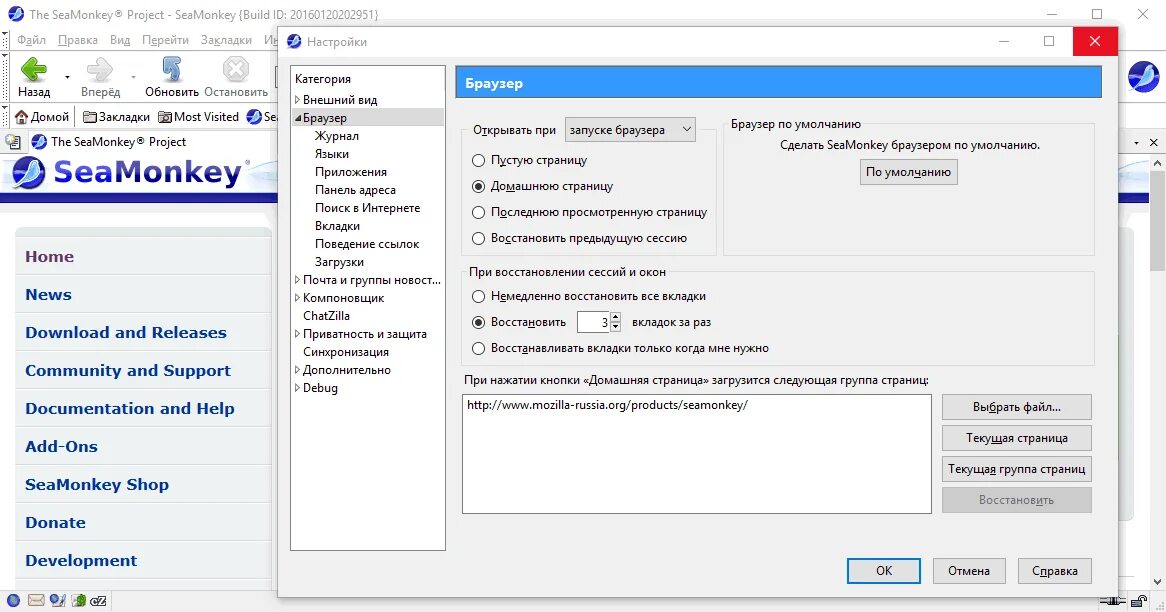Open the Закладки menu in menu bar

(x=226, y=39)
